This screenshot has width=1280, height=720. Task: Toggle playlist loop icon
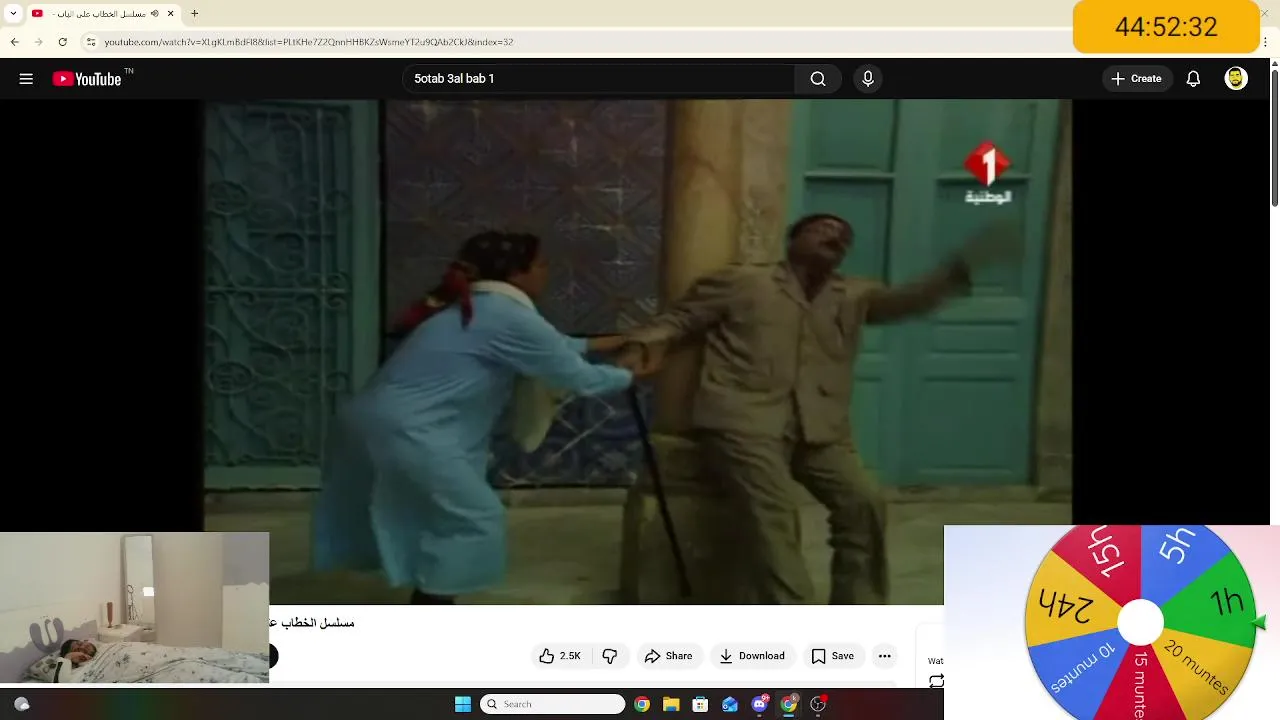coord(936,681)
